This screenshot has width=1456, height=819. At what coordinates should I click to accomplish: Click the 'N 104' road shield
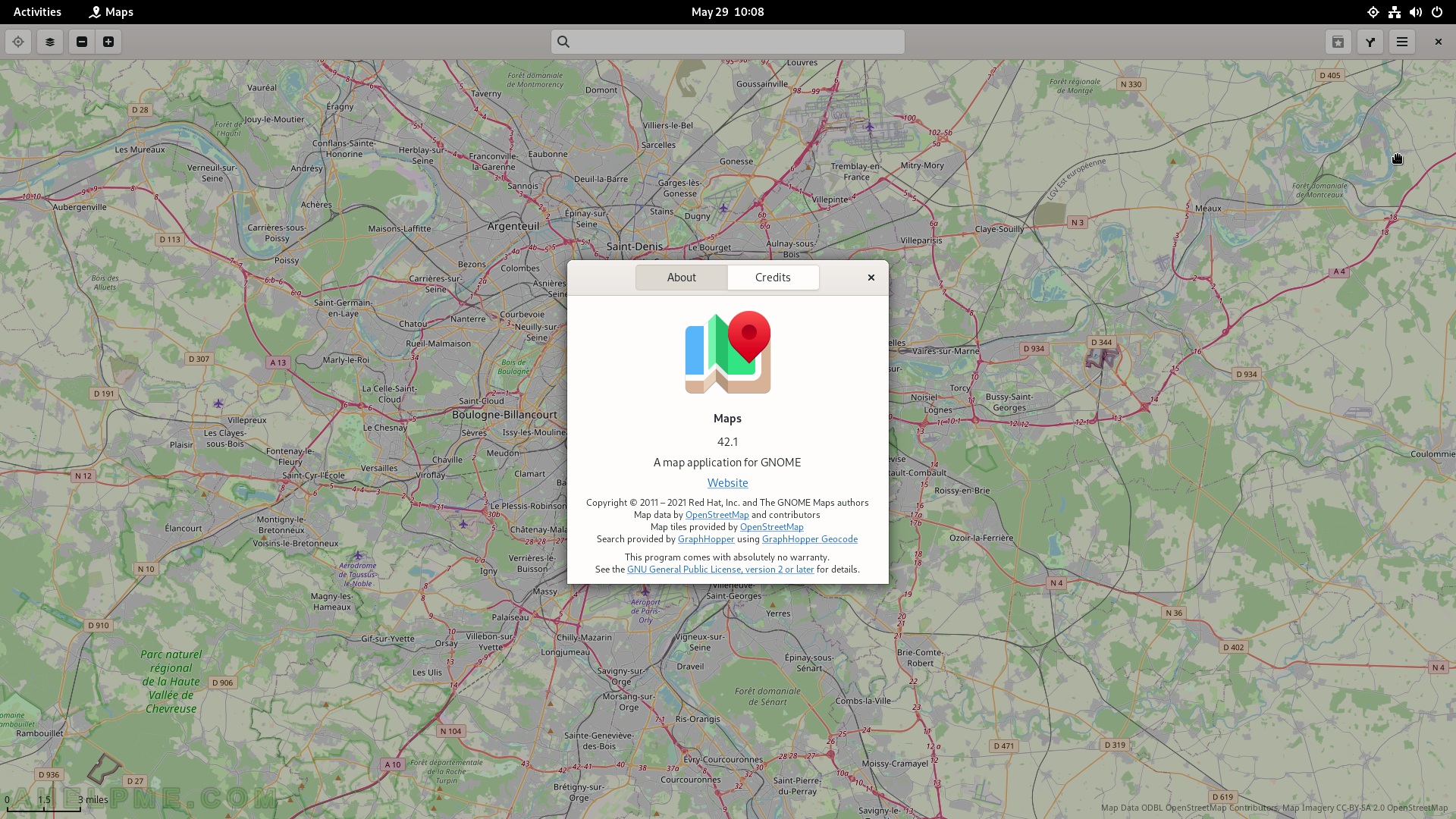pyautogui.click(x=451, y=732)
